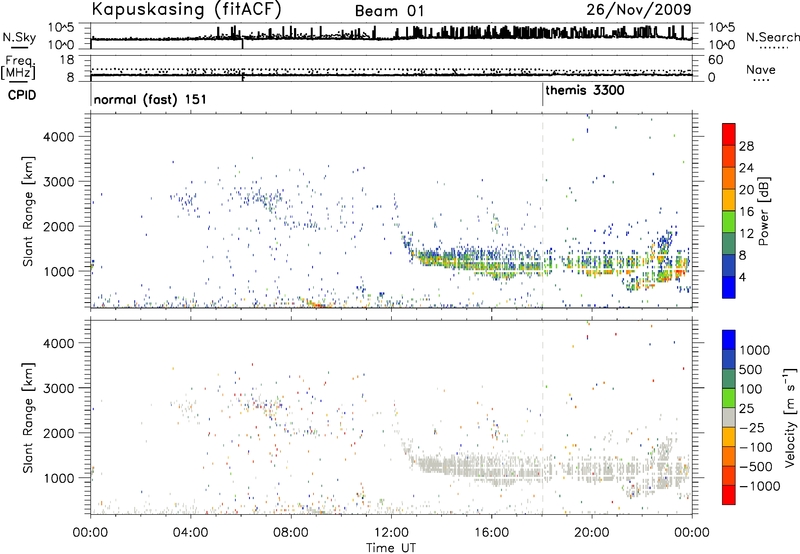Image resolution: width=800 pixels, height=554 pixels.
Task: Click the 'Time UT' axis label
Action: (391, 548)
